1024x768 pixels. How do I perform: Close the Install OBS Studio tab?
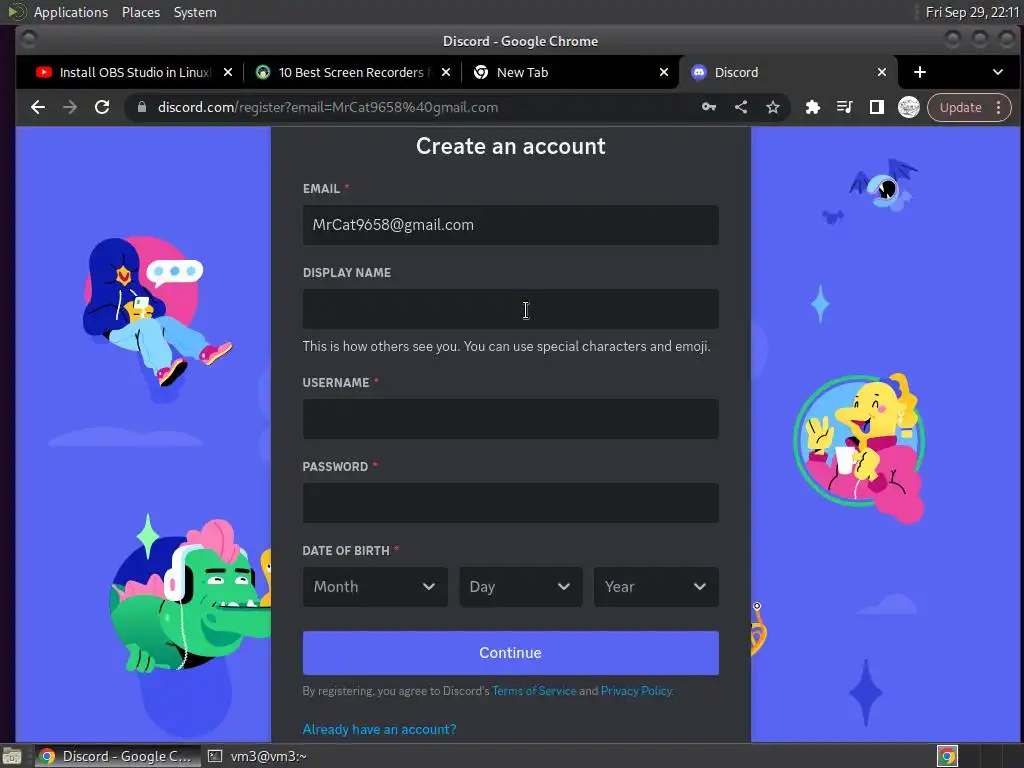point(227,72)
